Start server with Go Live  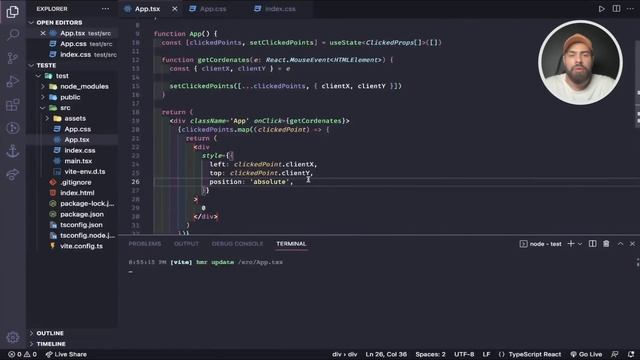(x=586, y=354)
